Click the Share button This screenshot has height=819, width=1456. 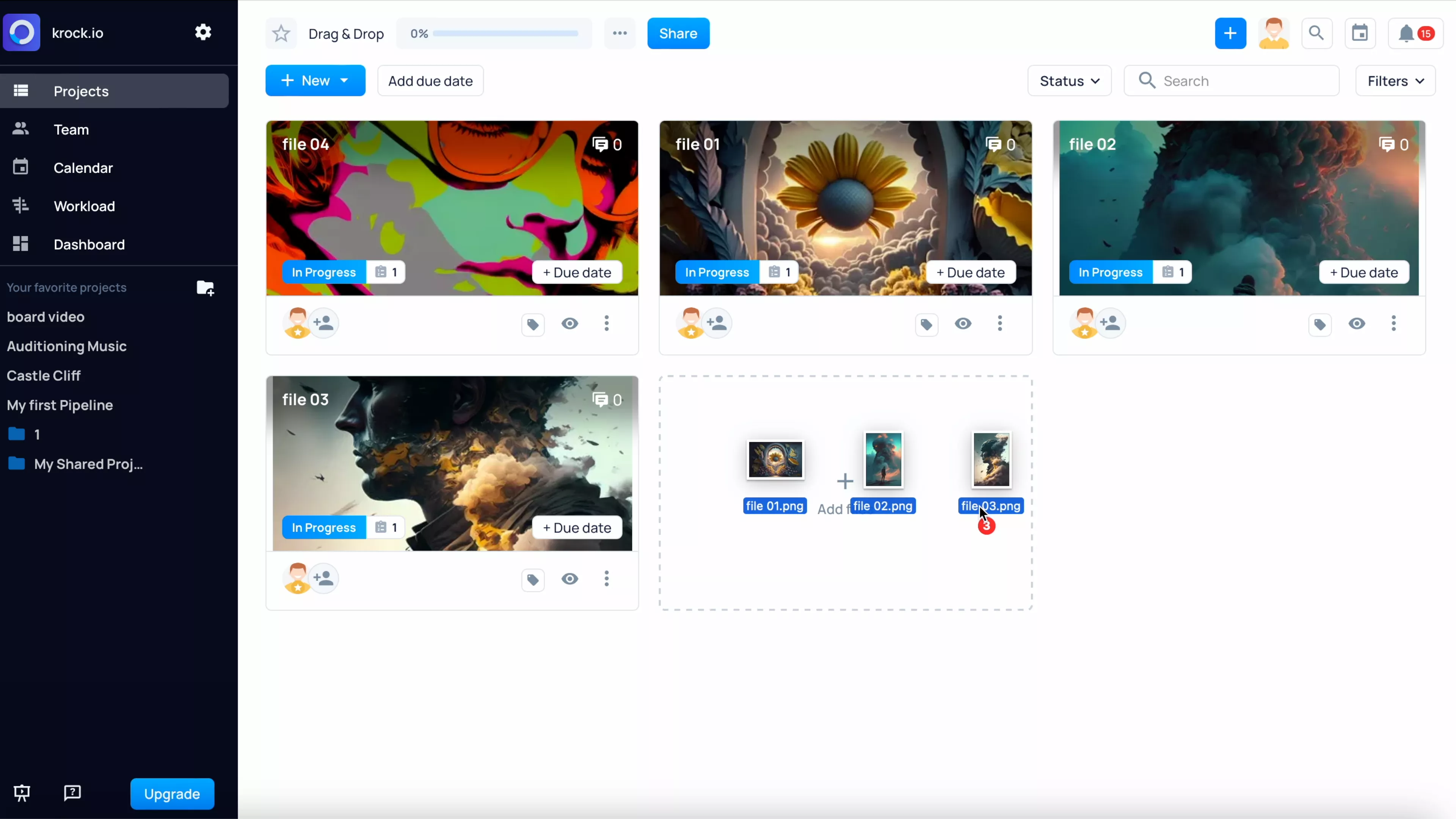pos(678,34)
